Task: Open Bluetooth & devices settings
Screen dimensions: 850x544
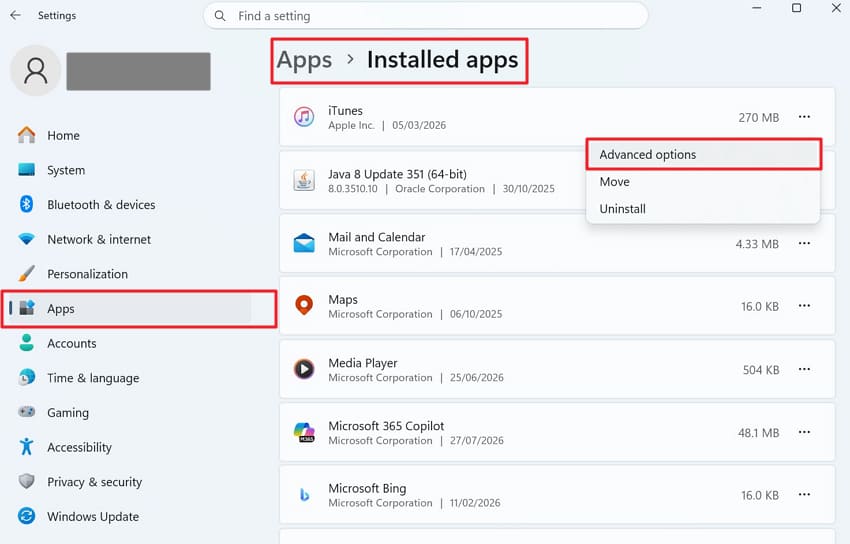Action: point(101,205)
